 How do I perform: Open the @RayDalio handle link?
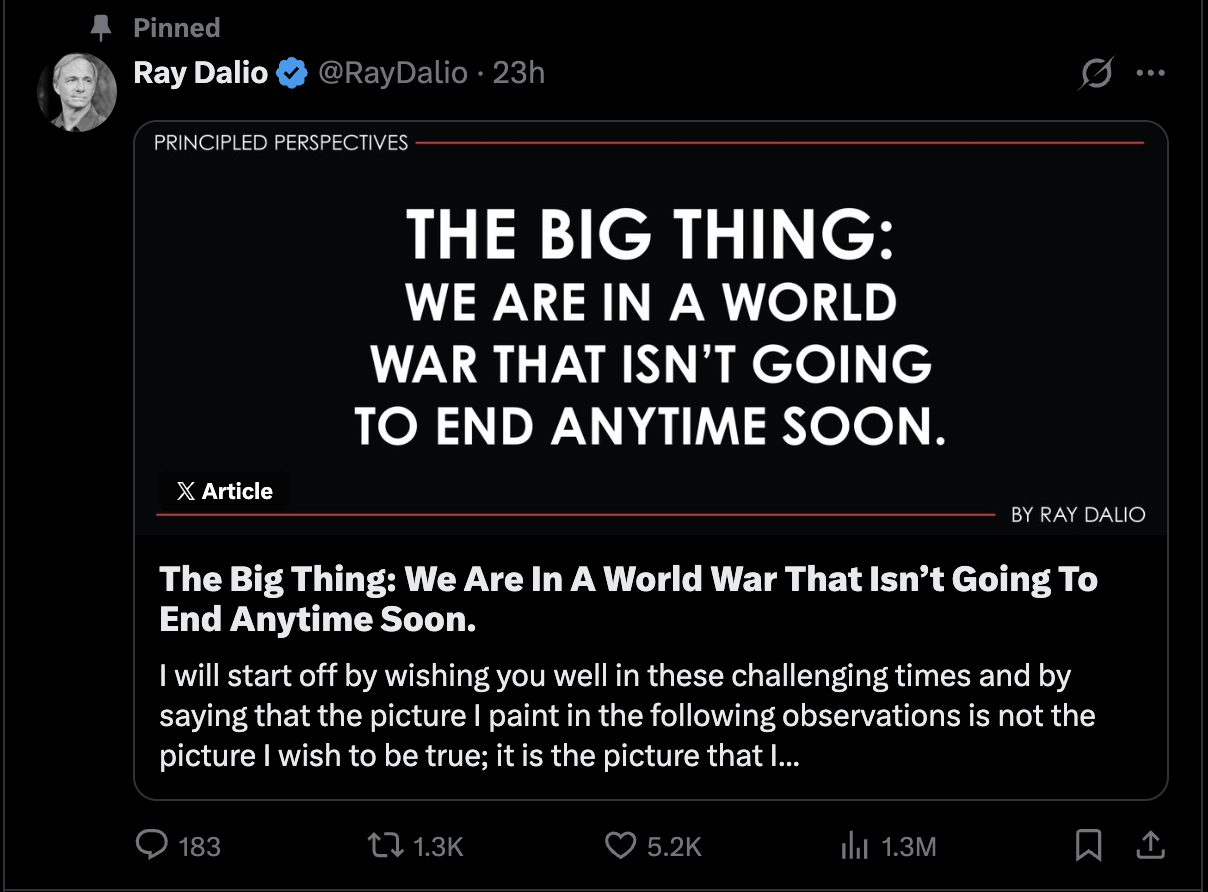pyautogui.click(x=392, y=73)
